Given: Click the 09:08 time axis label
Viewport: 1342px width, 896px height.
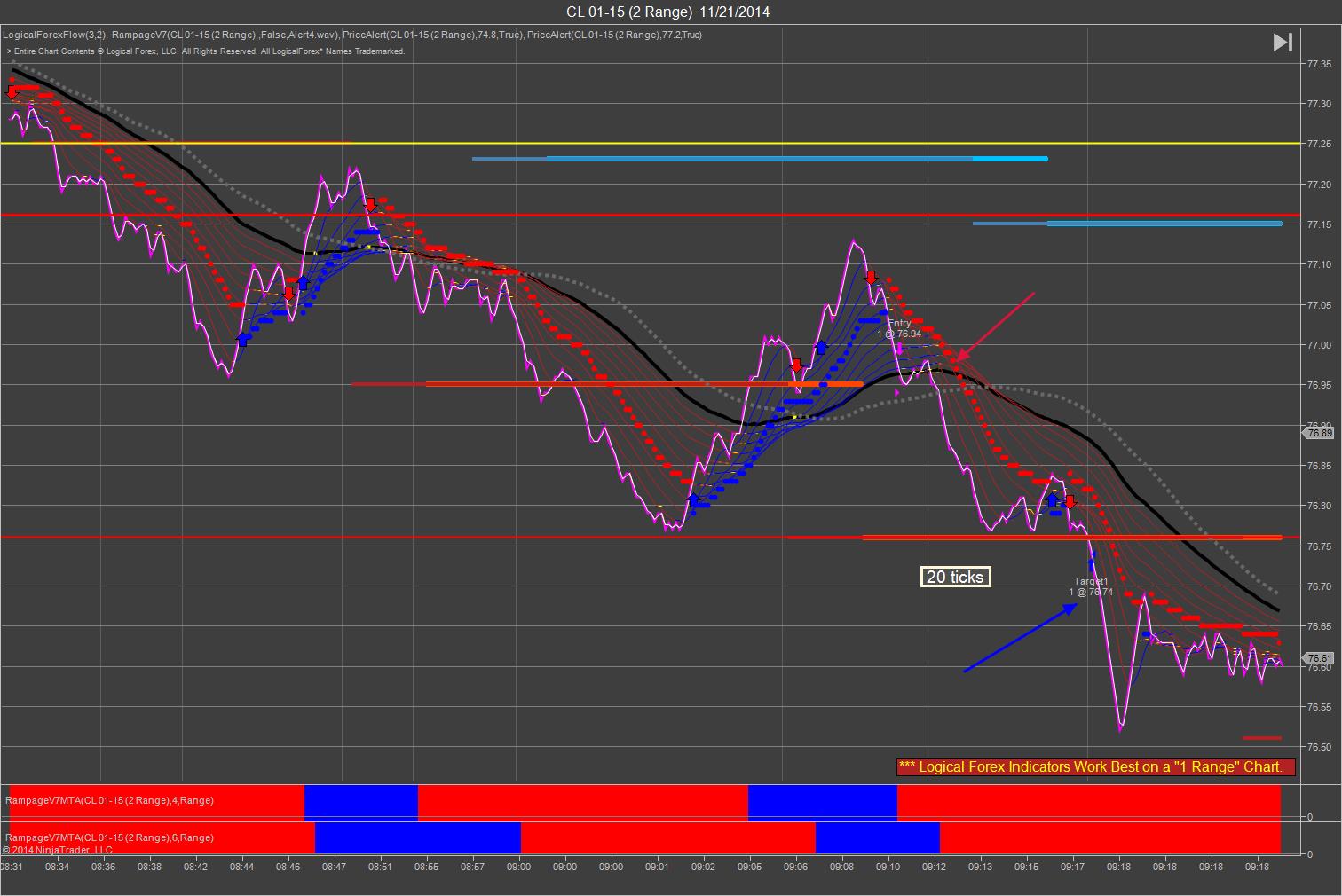Looking at the screenshot, I should pyautogui.click(x=842, y=867).
